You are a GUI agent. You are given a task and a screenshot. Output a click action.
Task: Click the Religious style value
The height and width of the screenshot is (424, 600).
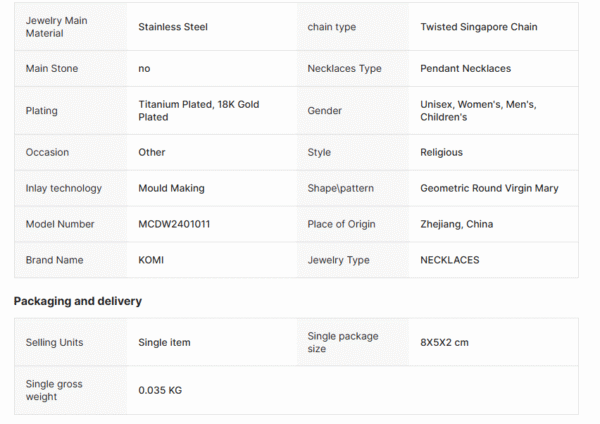point(441,153)
